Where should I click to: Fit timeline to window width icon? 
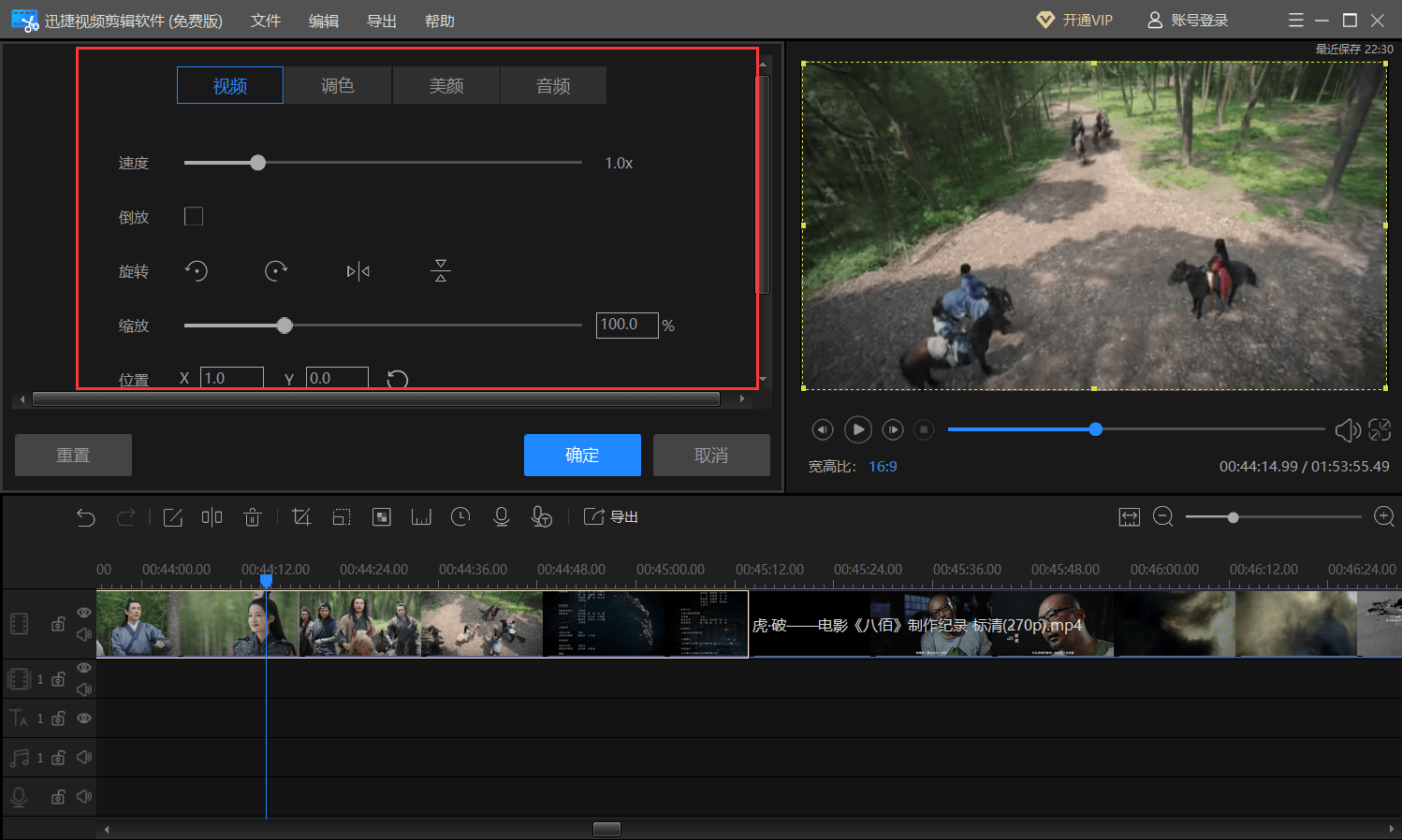click(x=1130, y=517)
